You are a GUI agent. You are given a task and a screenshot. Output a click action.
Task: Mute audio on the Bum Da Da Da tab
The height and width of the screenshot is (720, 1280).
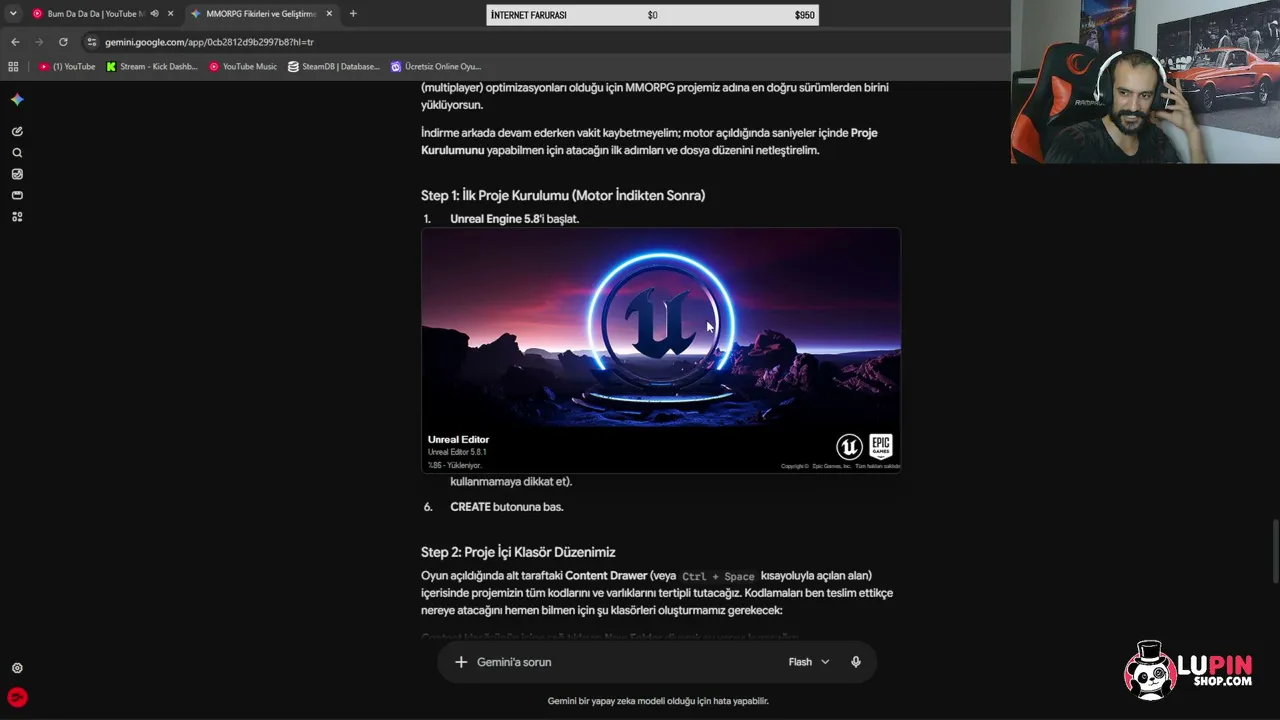tap(154, 14)
